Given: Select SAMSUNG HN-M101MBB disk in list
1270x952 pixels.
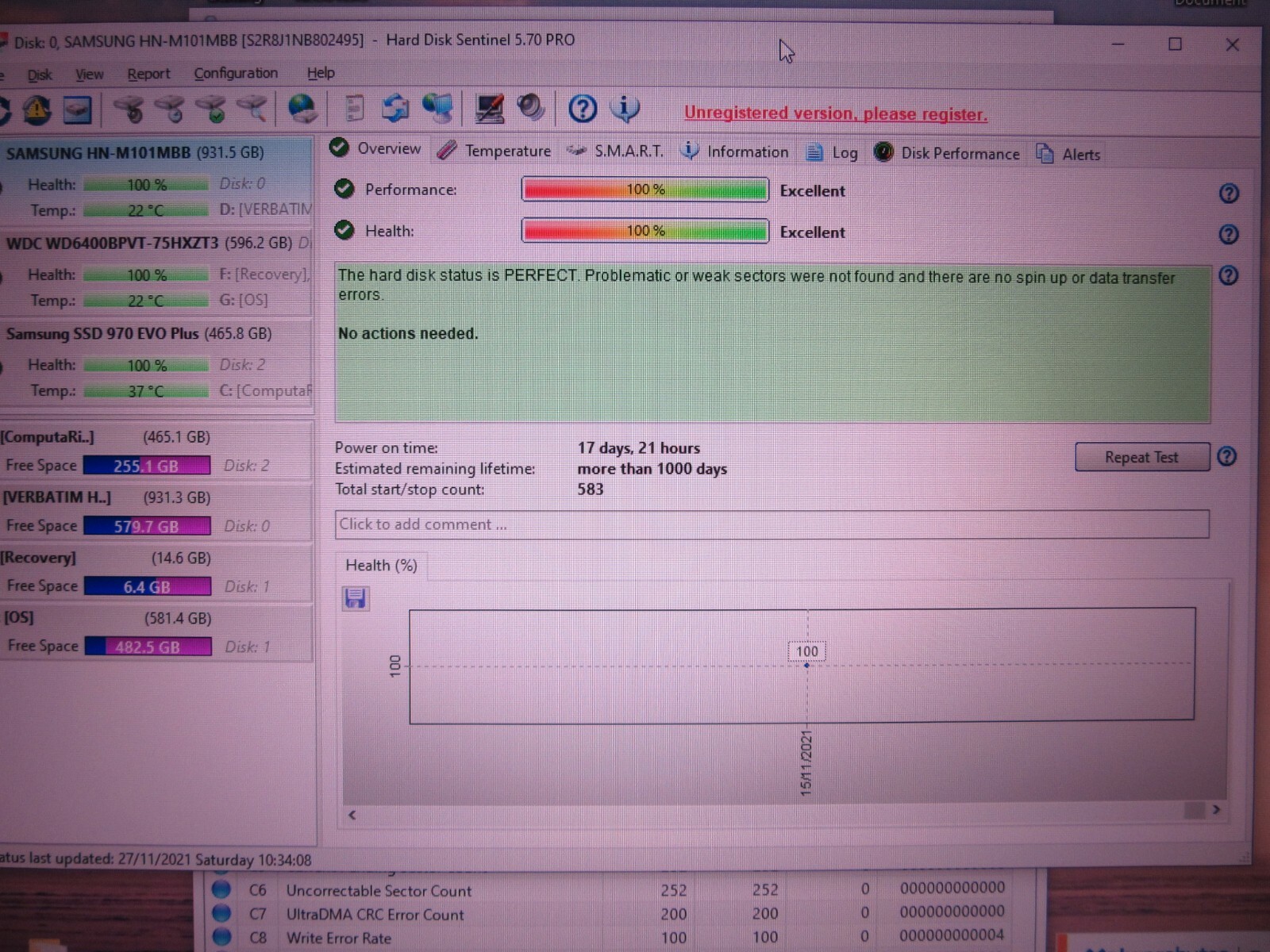Looking at the screenshot, I should tap(156, 181).
